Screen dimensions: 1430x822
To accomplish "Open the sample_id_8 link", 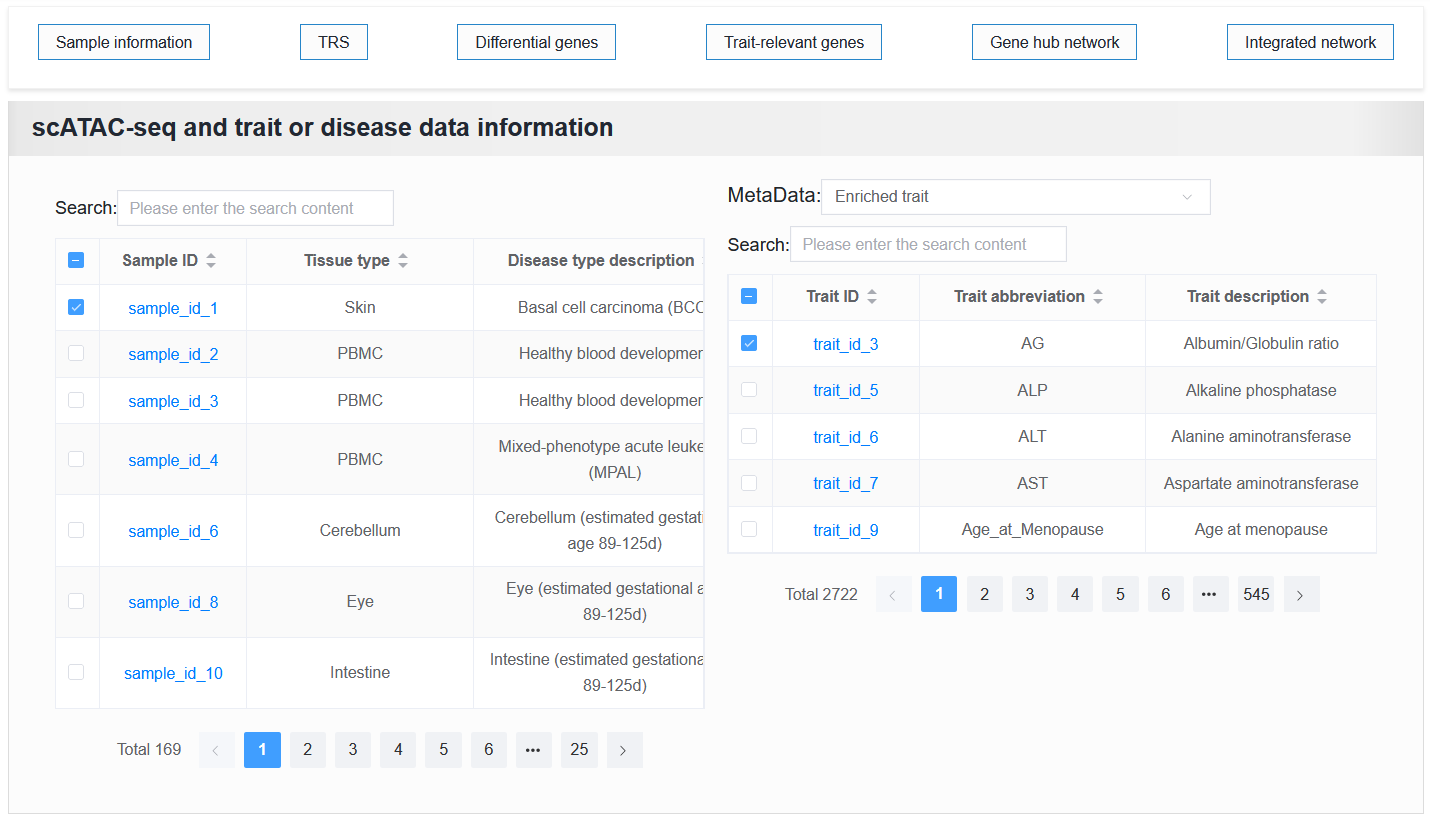I will coord(173,602).
